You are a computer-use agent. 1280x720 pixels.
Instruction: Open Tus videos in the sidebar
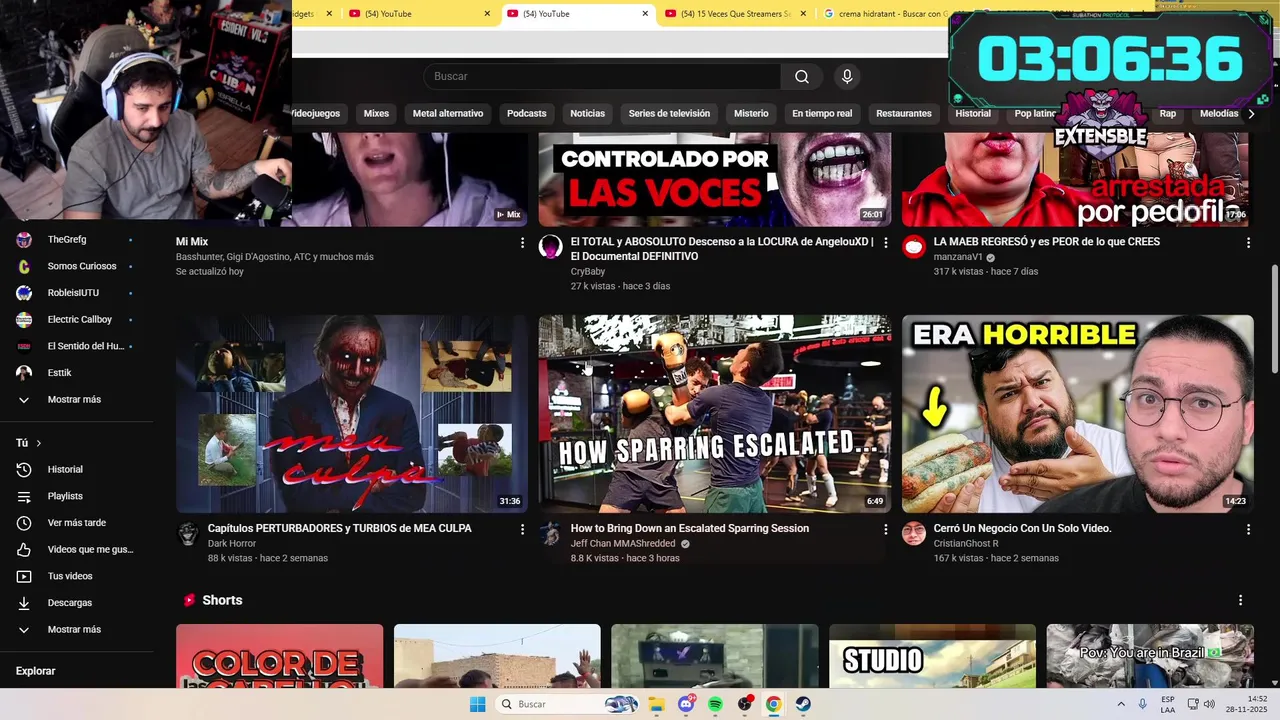[70, 576]
